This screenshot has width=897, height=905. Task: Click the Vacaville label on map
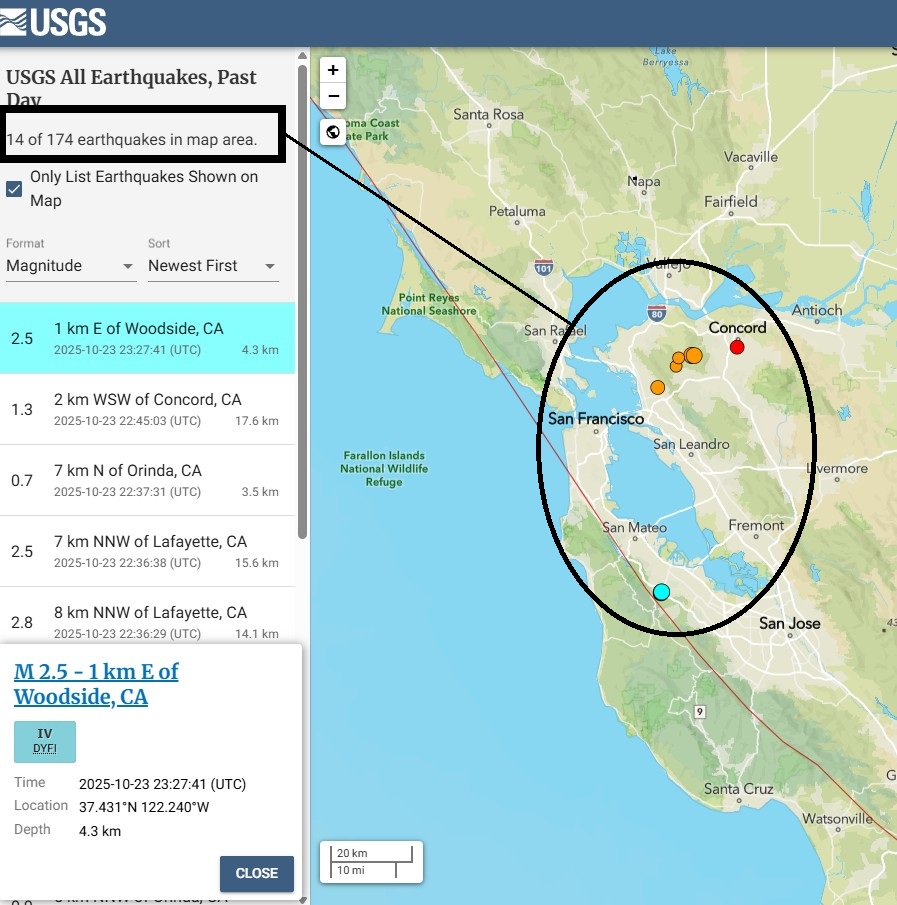click(750, 157)
